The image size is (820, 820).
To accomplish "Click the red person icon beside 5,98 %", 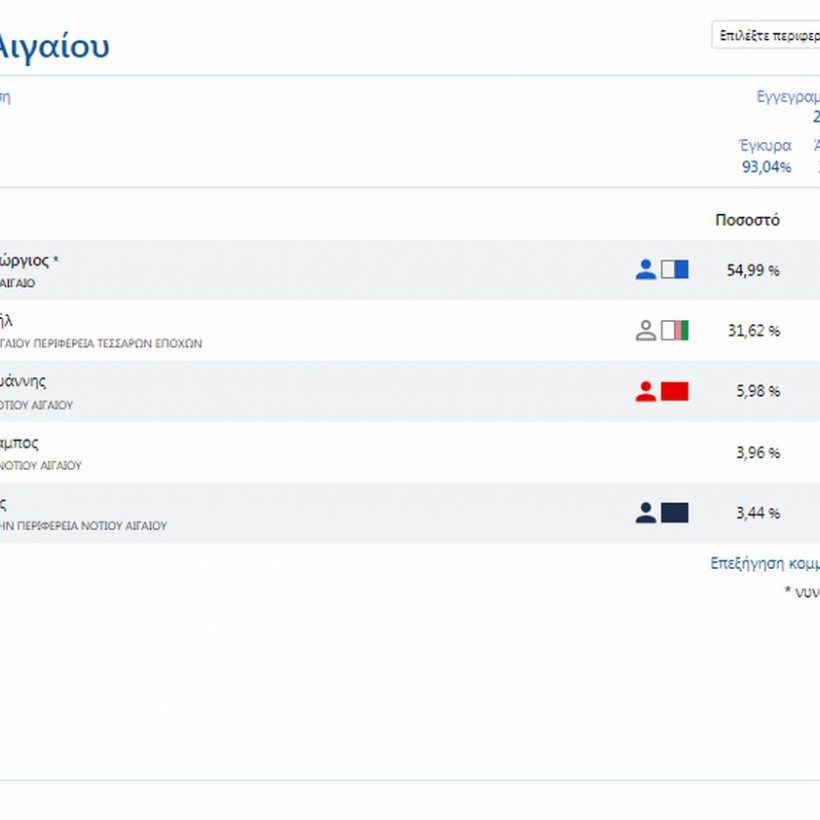I will coord(646,391).
